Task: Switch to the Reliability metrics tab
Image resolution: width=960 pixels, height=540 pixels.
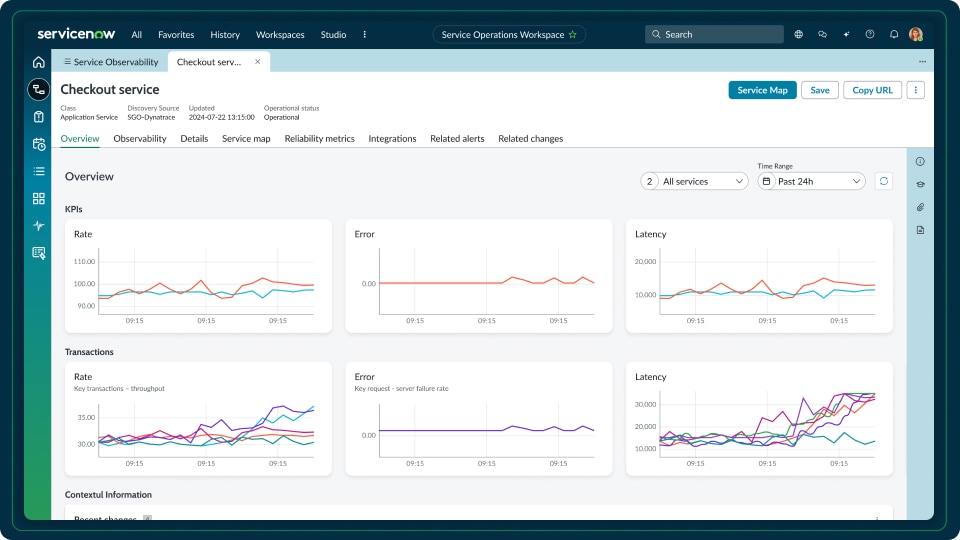Action: [319, 139]
